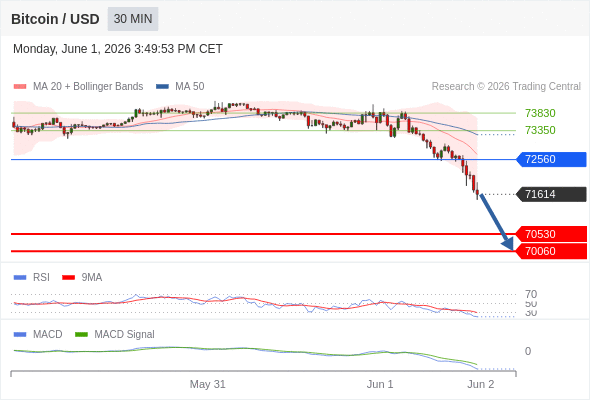
Task: Click the RSI legend label
Action: click(41, 278)
